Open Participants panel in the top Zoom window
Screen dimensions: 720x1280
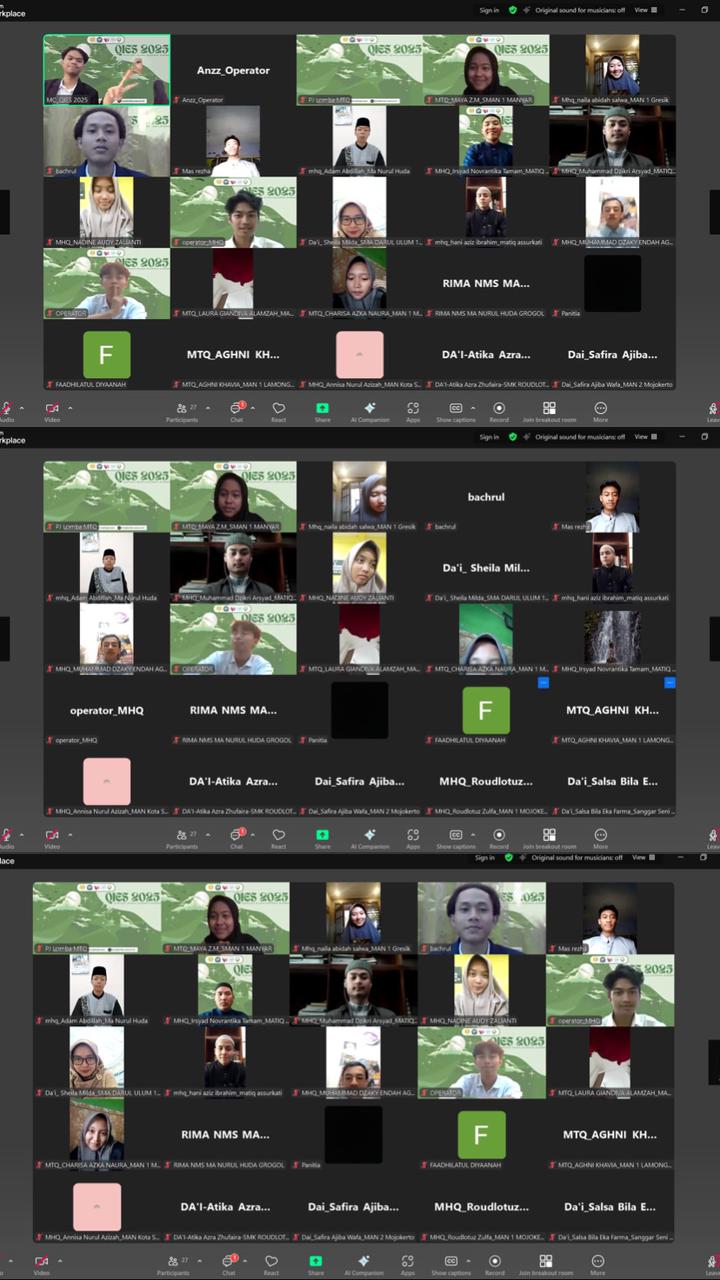tap(181, 410)
